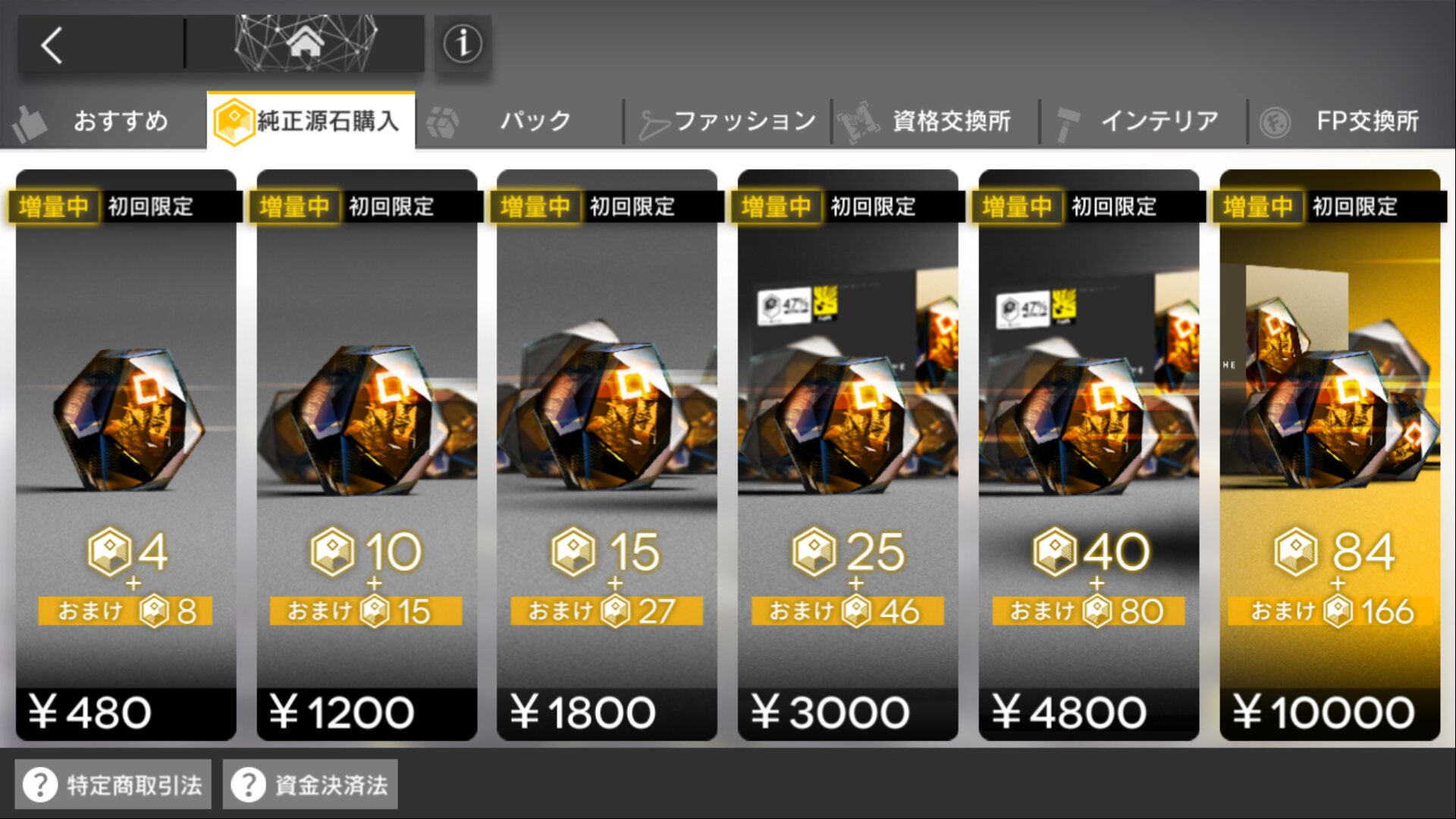Select the ¥4800 pack of 40 originium
The image size is (1456, 819).
(1089, 455)
